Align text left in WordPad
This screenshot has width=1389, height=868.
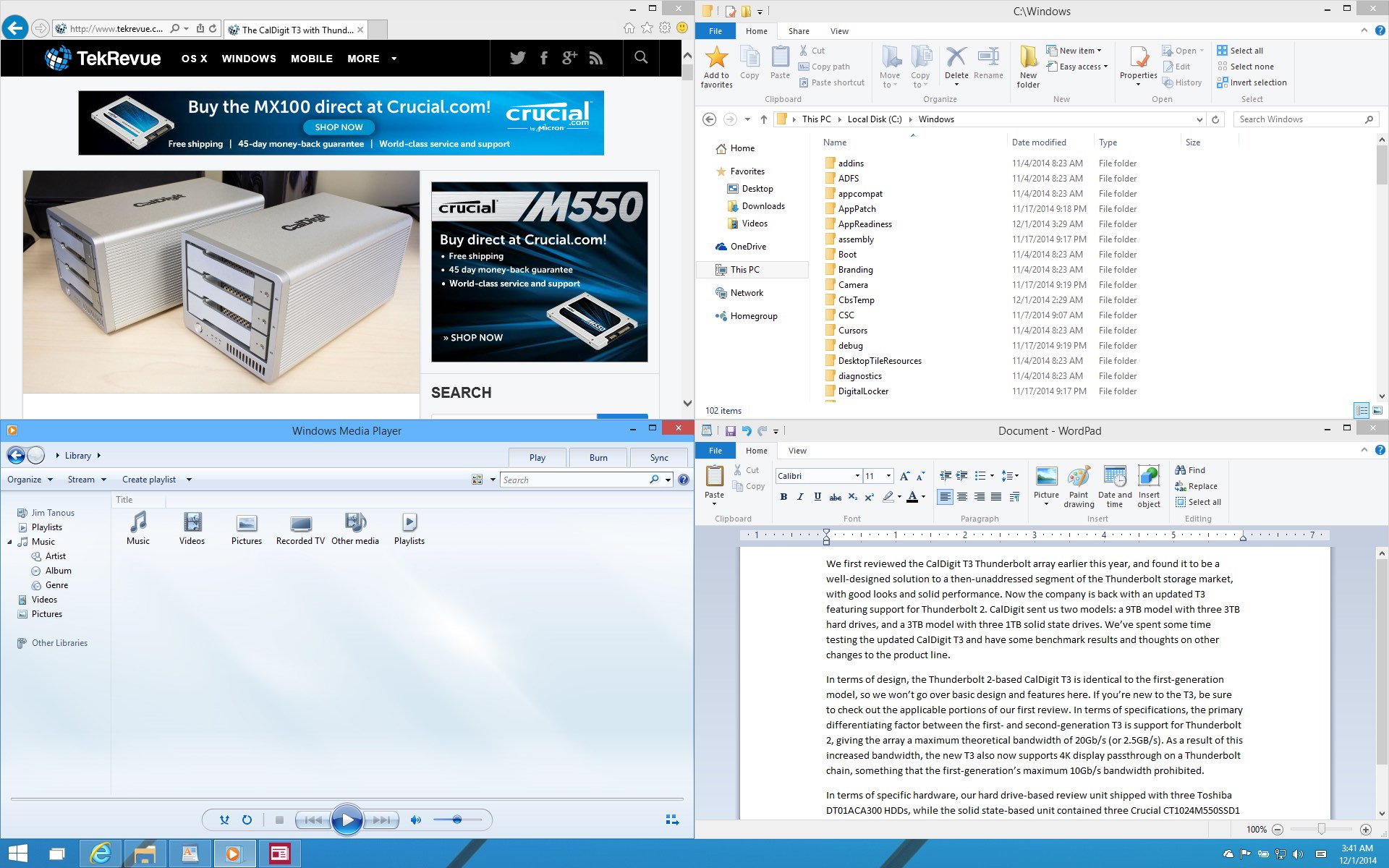tap(945, 497)
